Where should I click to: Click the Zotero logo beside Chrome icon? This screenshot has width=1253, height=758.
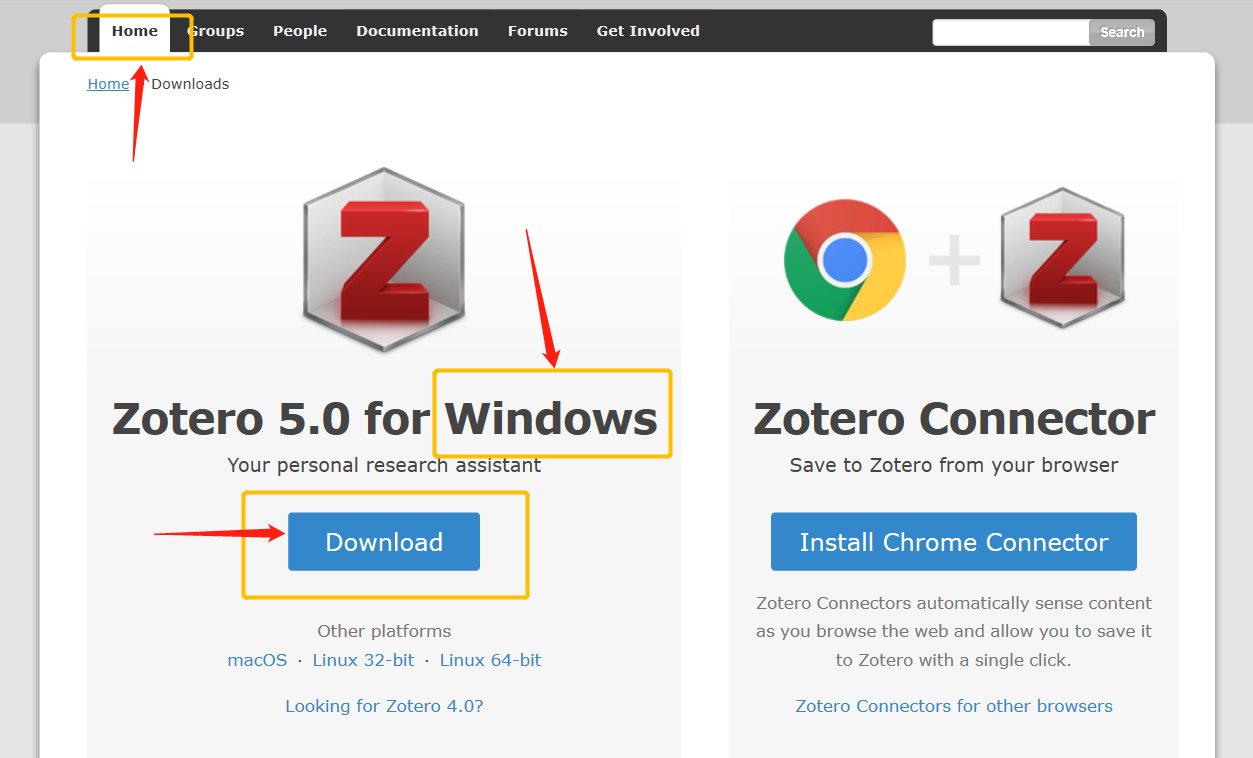(1062, 258)
